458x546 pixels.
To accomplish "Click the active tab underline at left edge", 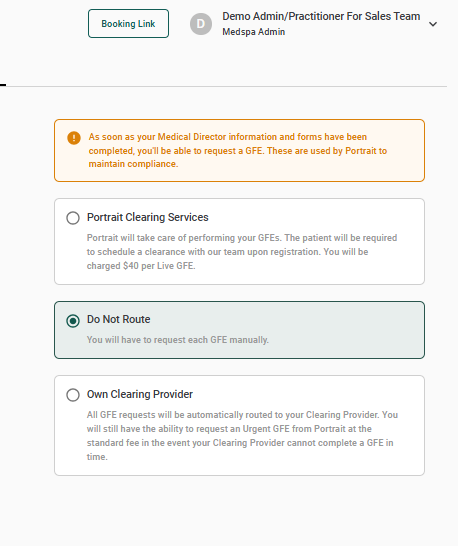I will (x=3, y=85).
